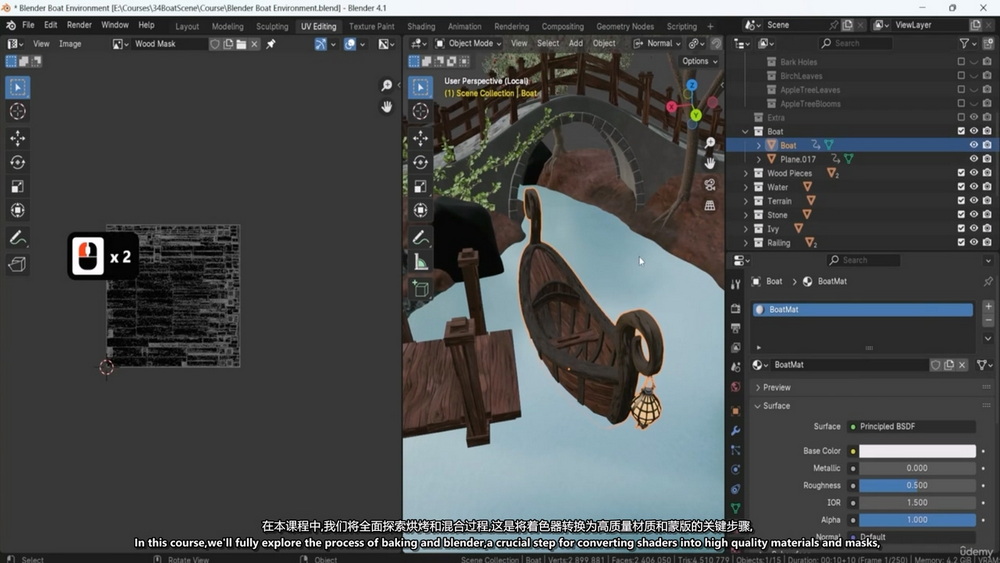Select the BoatMat material slot
Viewport: 1000px width, 563px height.
(862, 309)
